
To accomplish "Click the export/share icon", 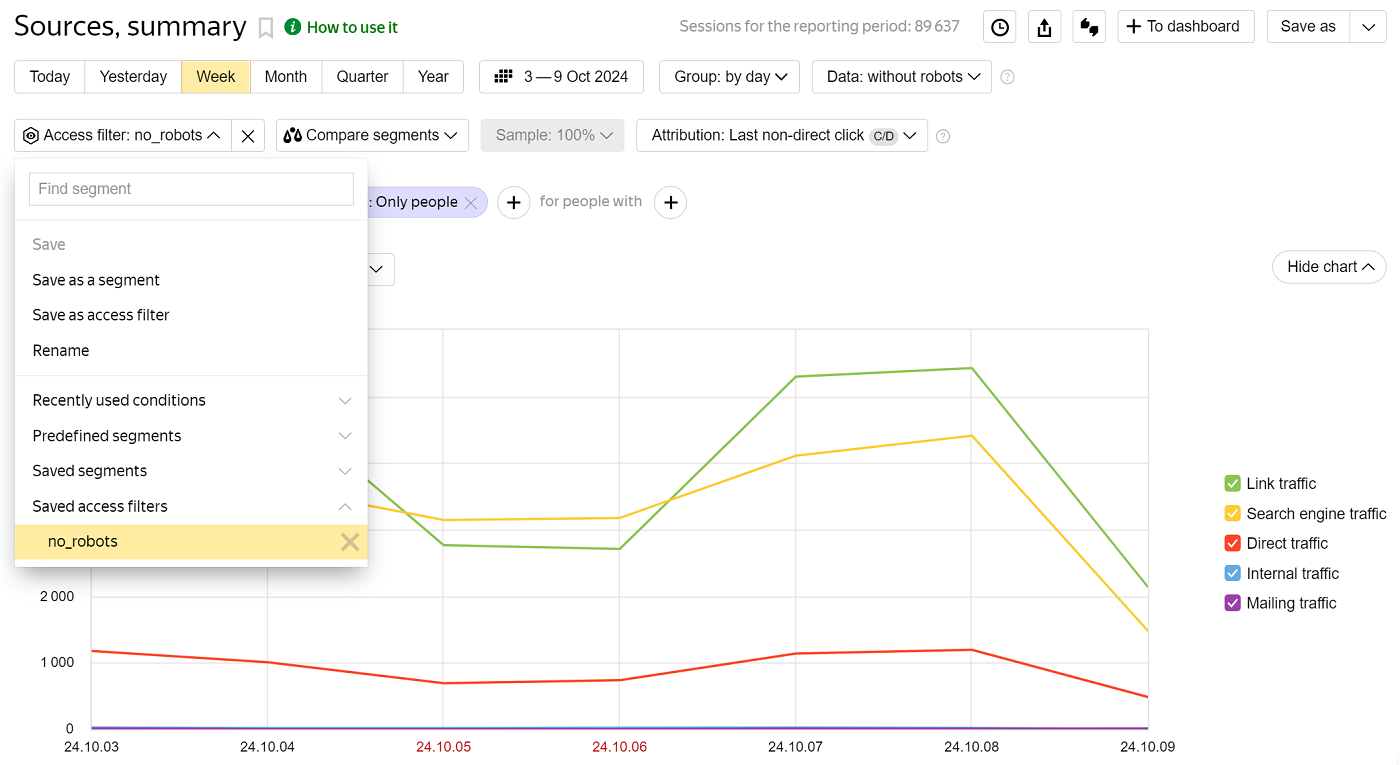I will click(x=1044, y=27).
